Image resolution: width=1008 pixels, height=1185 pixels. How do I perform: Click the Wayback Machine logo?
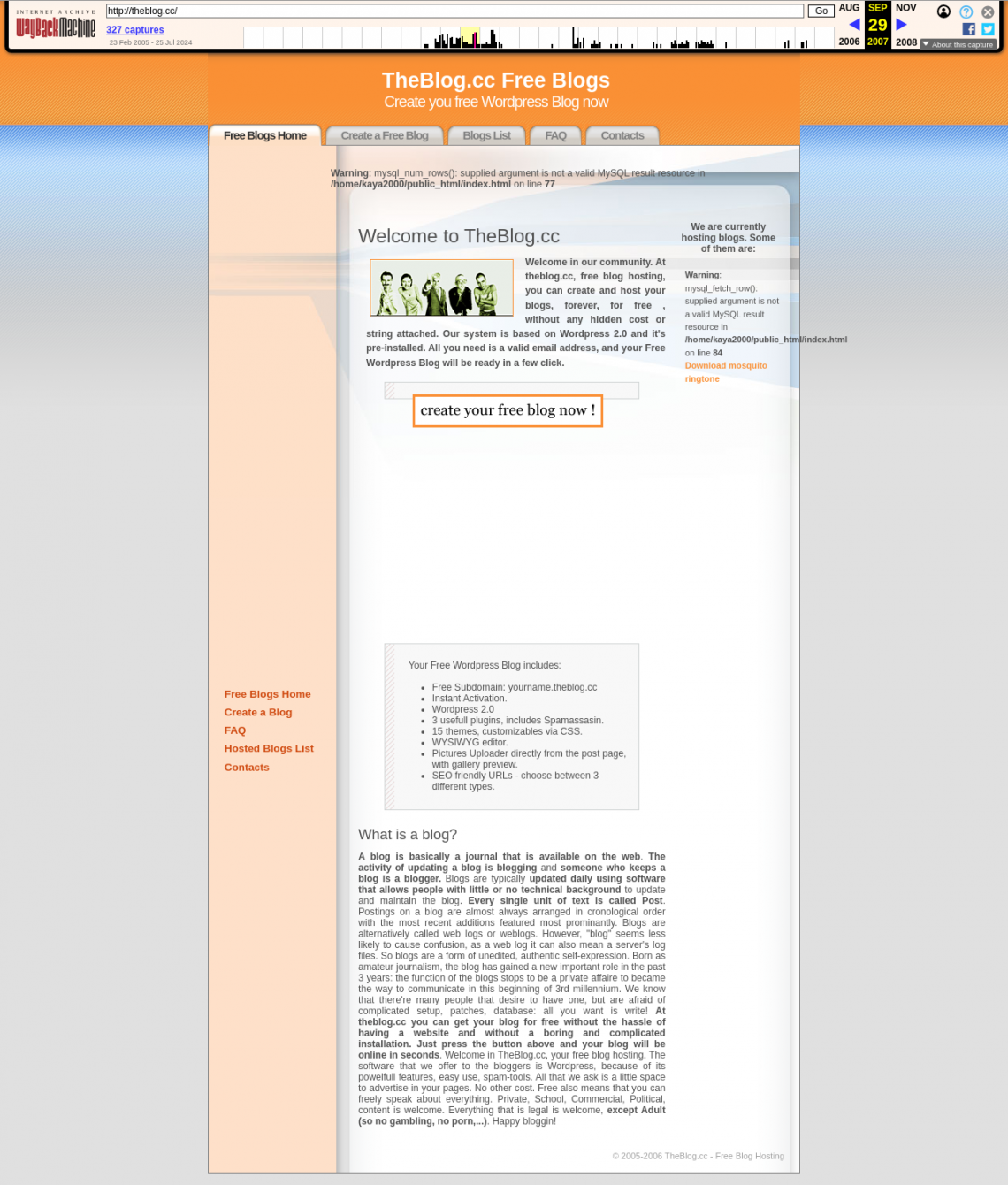(55, 26)
